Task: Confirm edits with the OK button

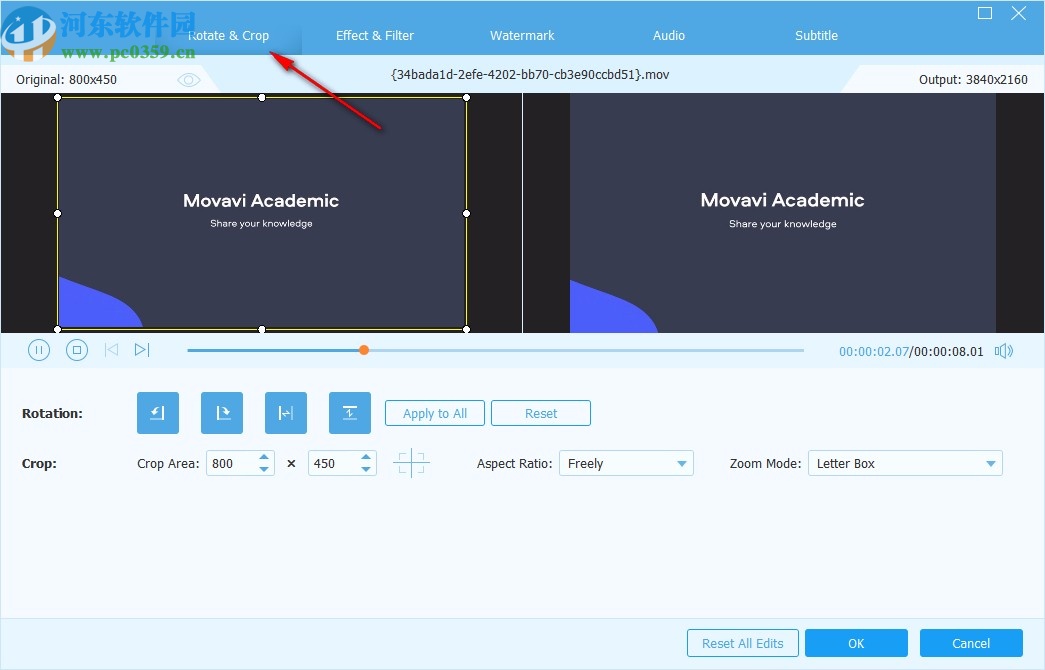Action: 856,643
